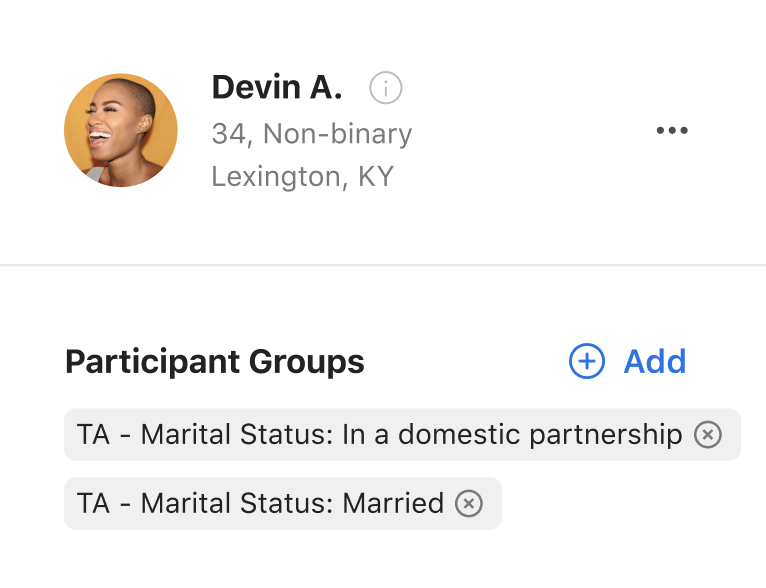Click the plus circle icon next to Add
Viewport: 766px width, 588px height.
[x=587, y=361]
